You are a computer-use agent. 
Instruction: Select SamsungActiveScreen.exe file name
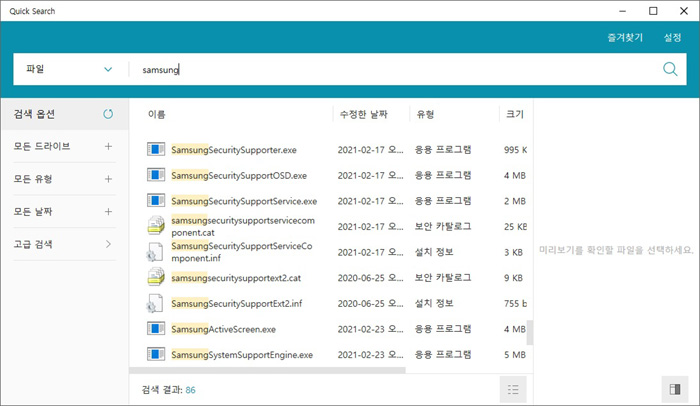[223, 330]
